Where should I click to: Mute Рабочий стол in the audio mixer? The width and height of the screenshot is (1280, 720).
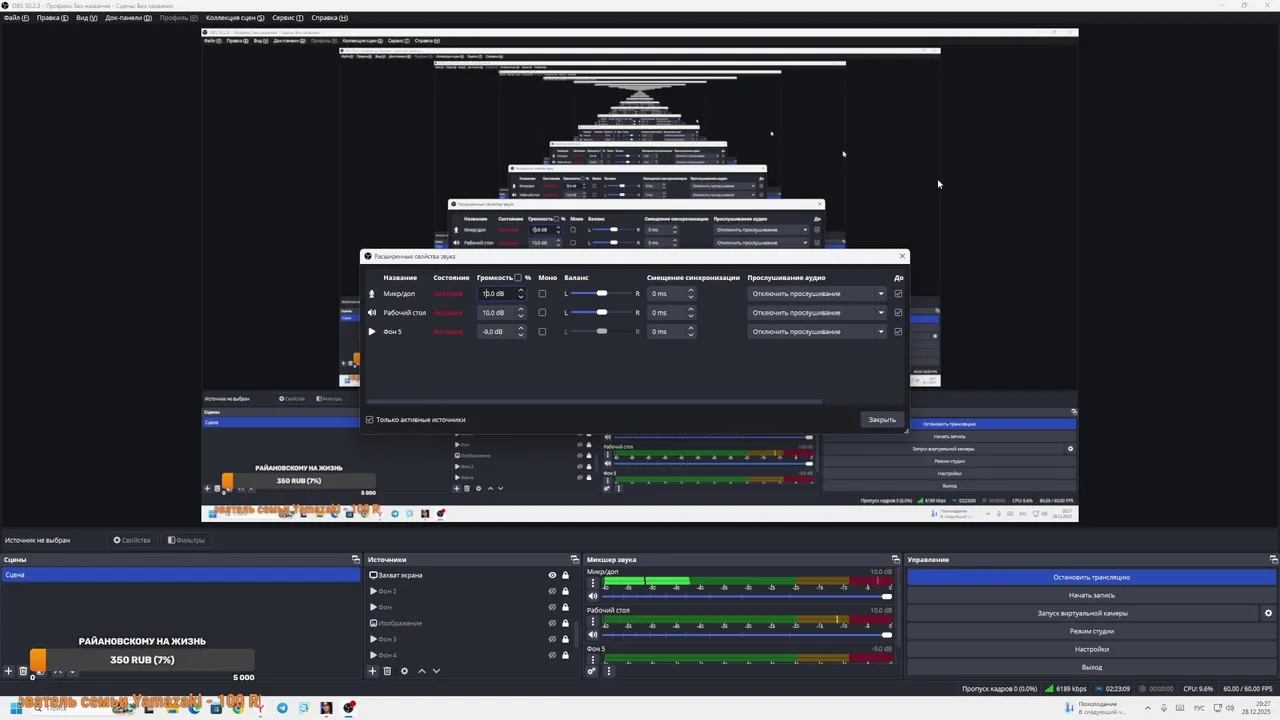pos(592,634)
